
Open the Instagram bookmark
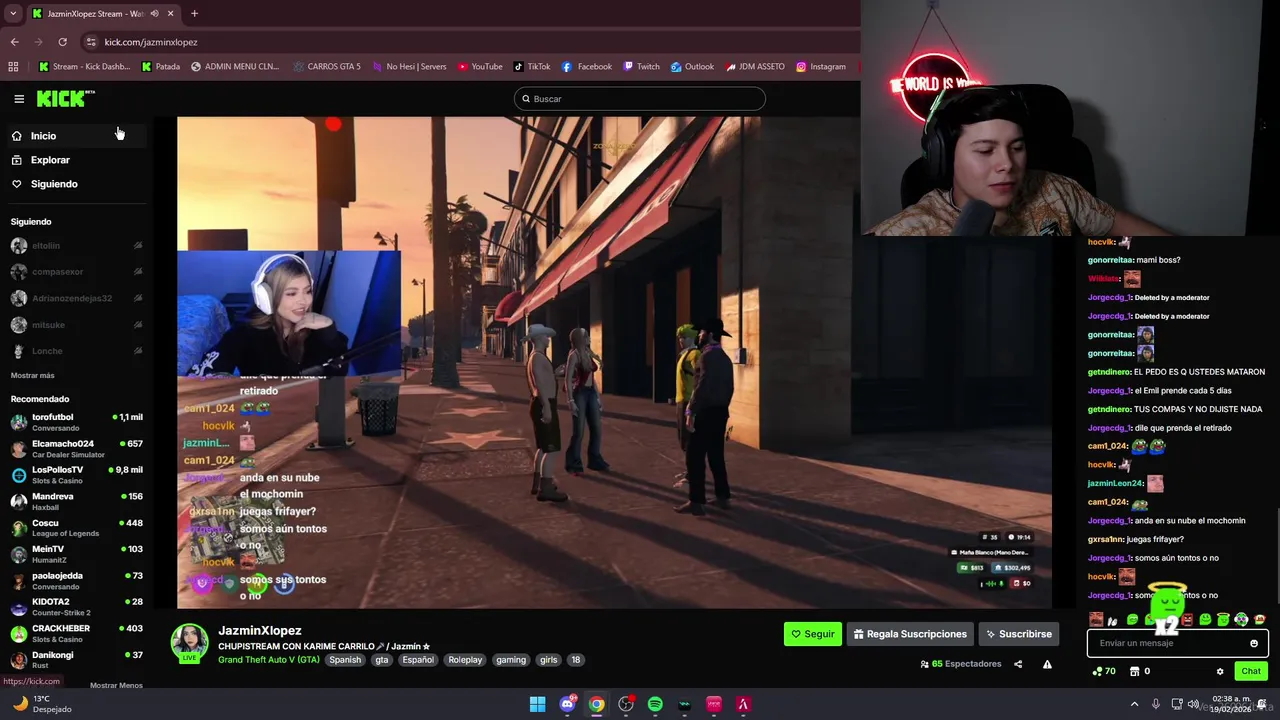point(821,67)
